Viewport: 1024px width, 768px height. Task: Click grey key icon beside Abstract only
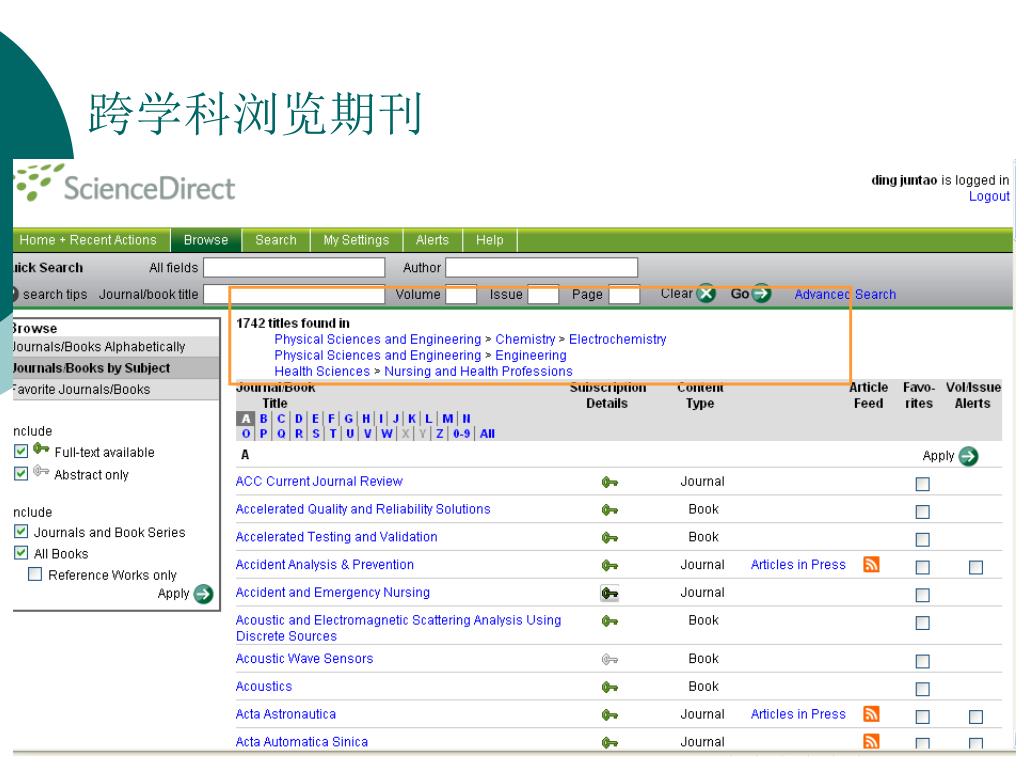41,471
